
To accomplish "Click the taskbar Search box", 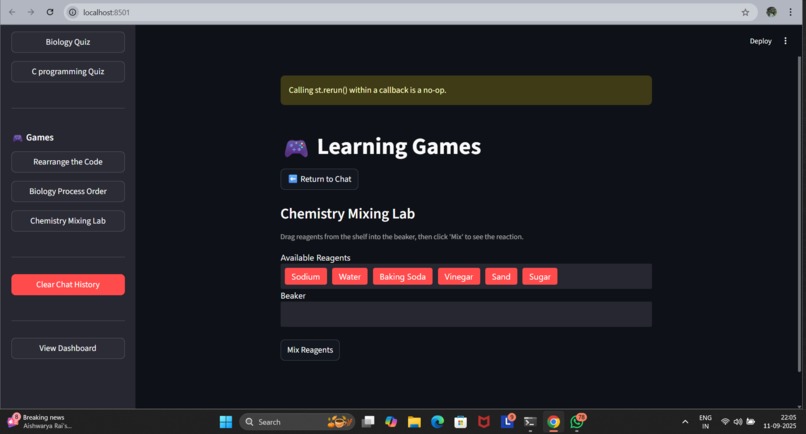I will coord(297,422).
